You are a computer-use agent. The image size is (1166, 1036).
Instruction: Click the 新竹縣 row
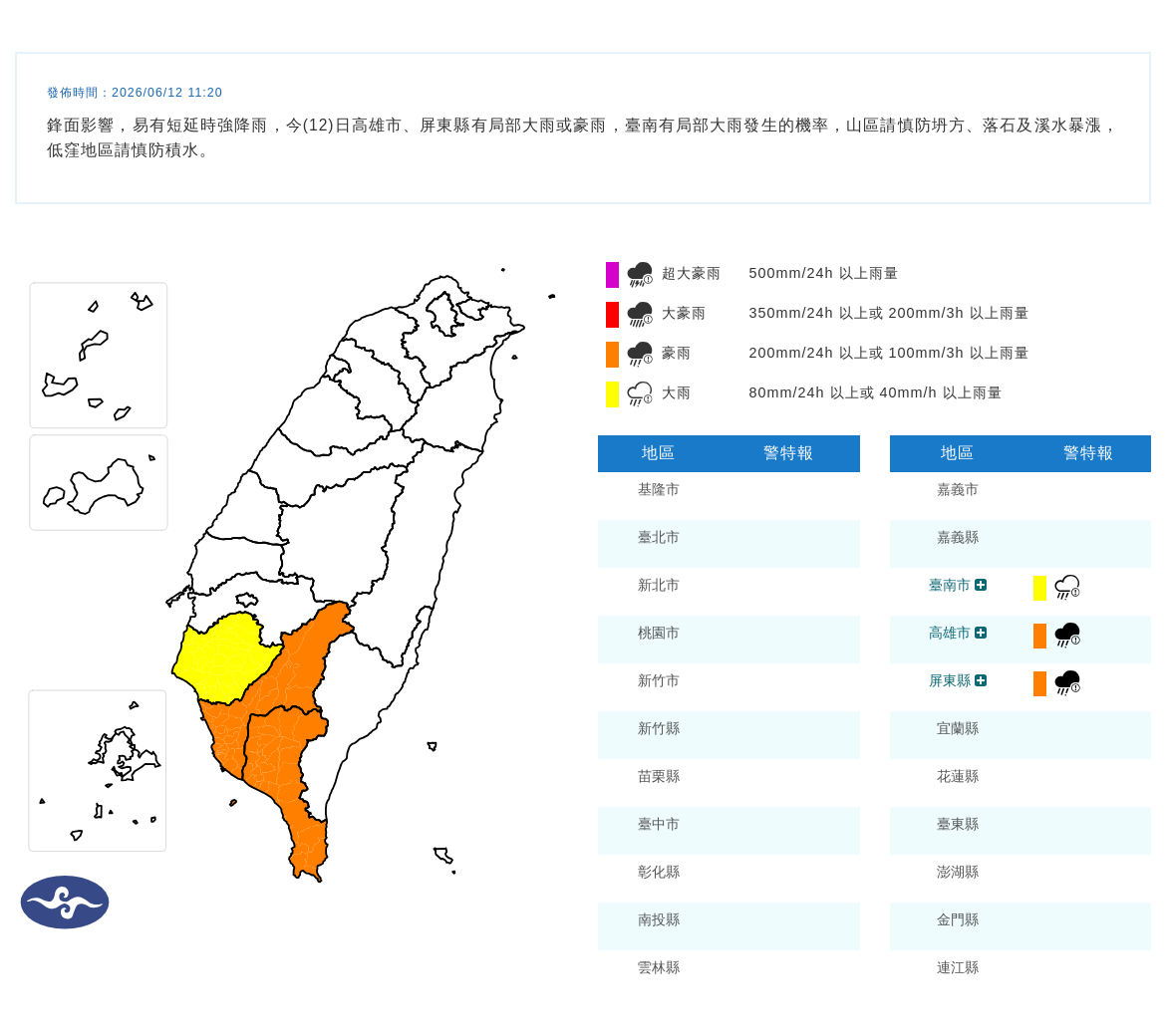tap(729, 735)
